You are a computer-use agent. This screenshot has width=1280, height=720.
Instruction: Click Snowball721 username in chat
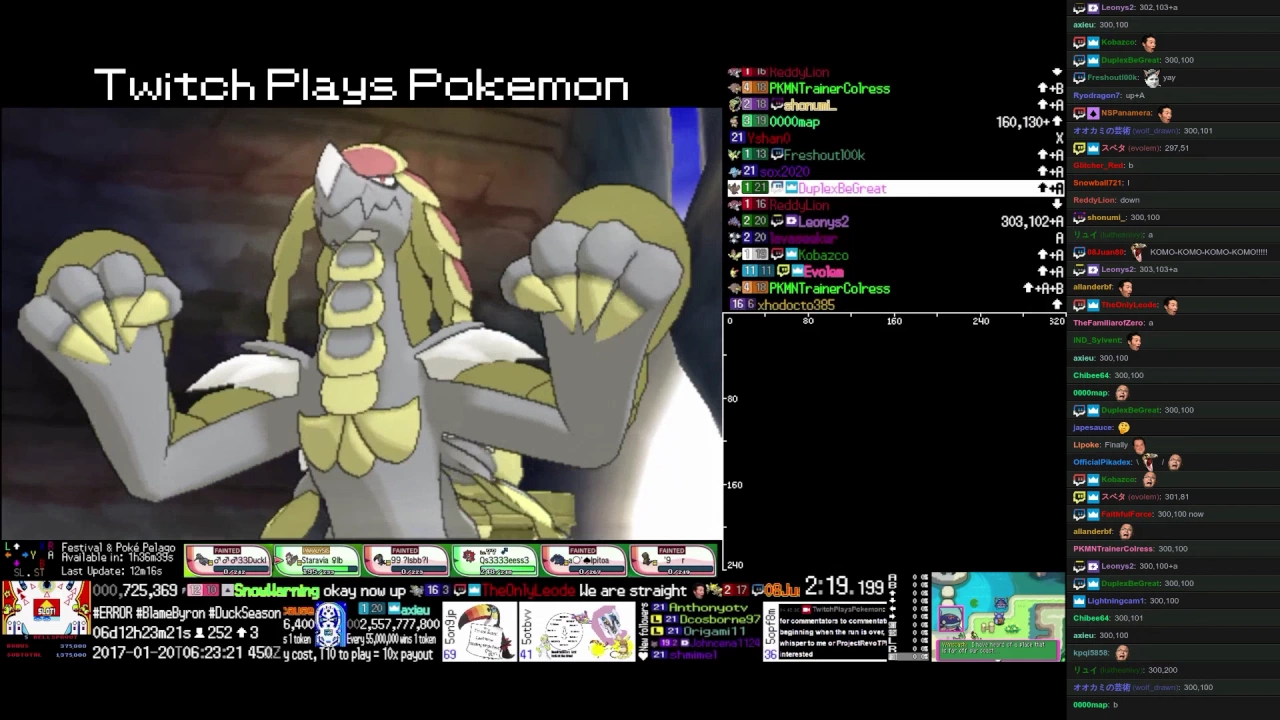tap(1097, 183)
